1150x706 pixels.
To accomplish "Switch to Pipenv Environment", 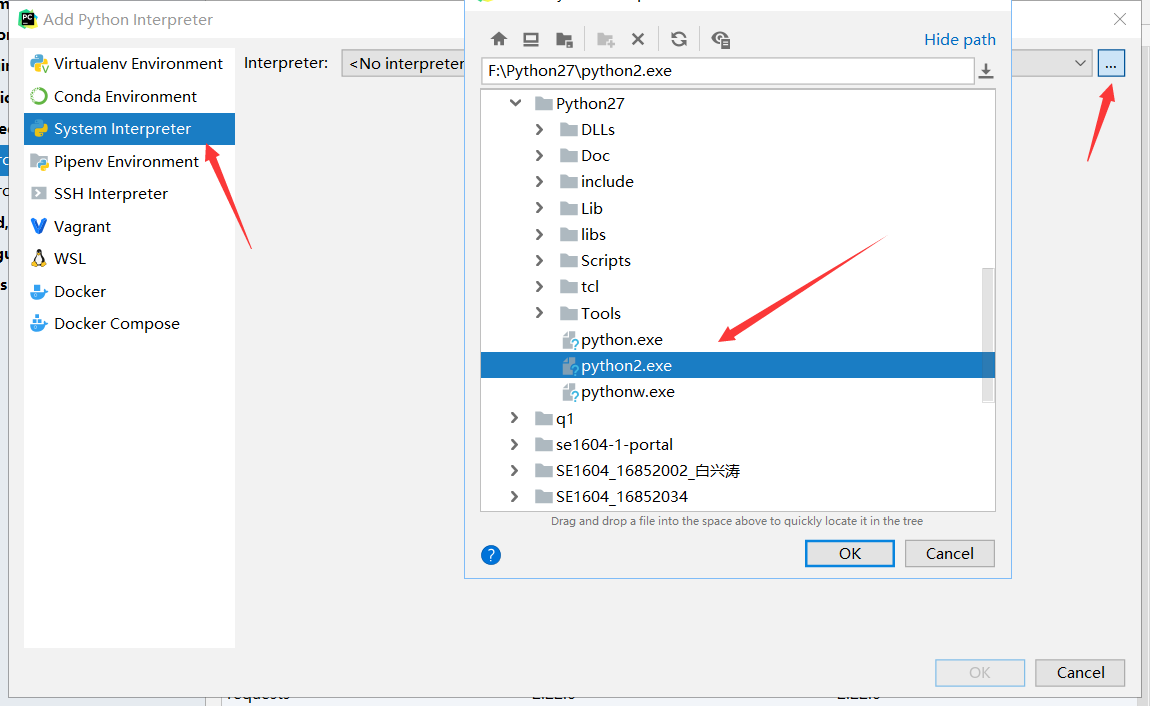I will [x=129, y=161].
